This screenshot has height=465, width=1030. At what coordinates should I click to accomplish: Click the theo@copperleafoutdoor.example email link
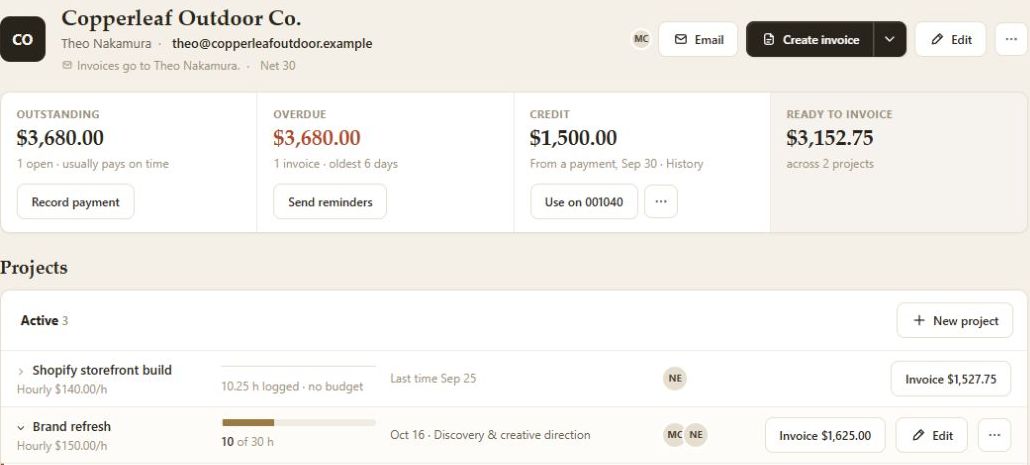pyautogui.click(x=272, y=43)
